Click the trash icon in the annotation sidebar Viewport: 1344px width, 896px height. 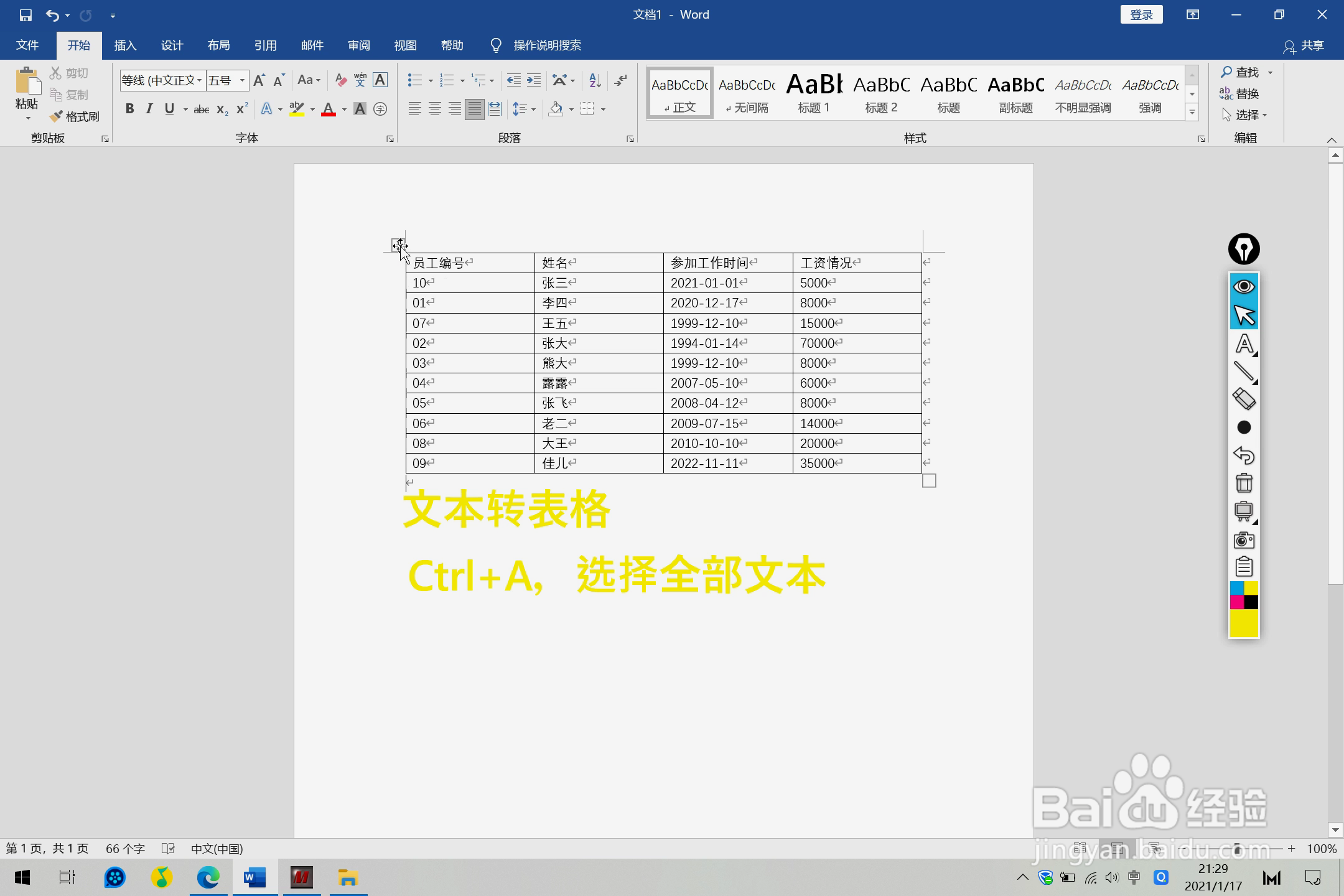tap(1243, 483)
